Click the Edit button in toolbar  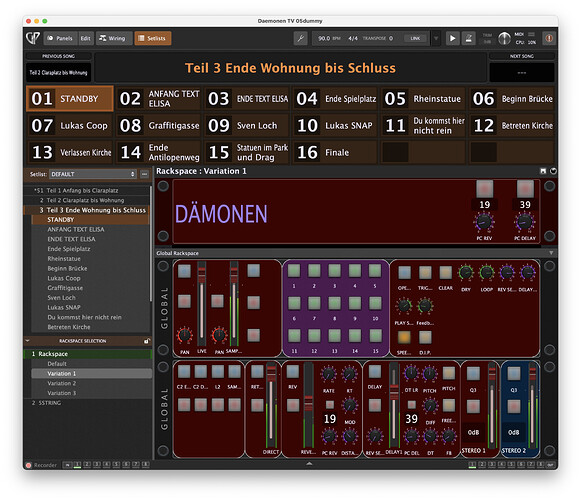85,38
